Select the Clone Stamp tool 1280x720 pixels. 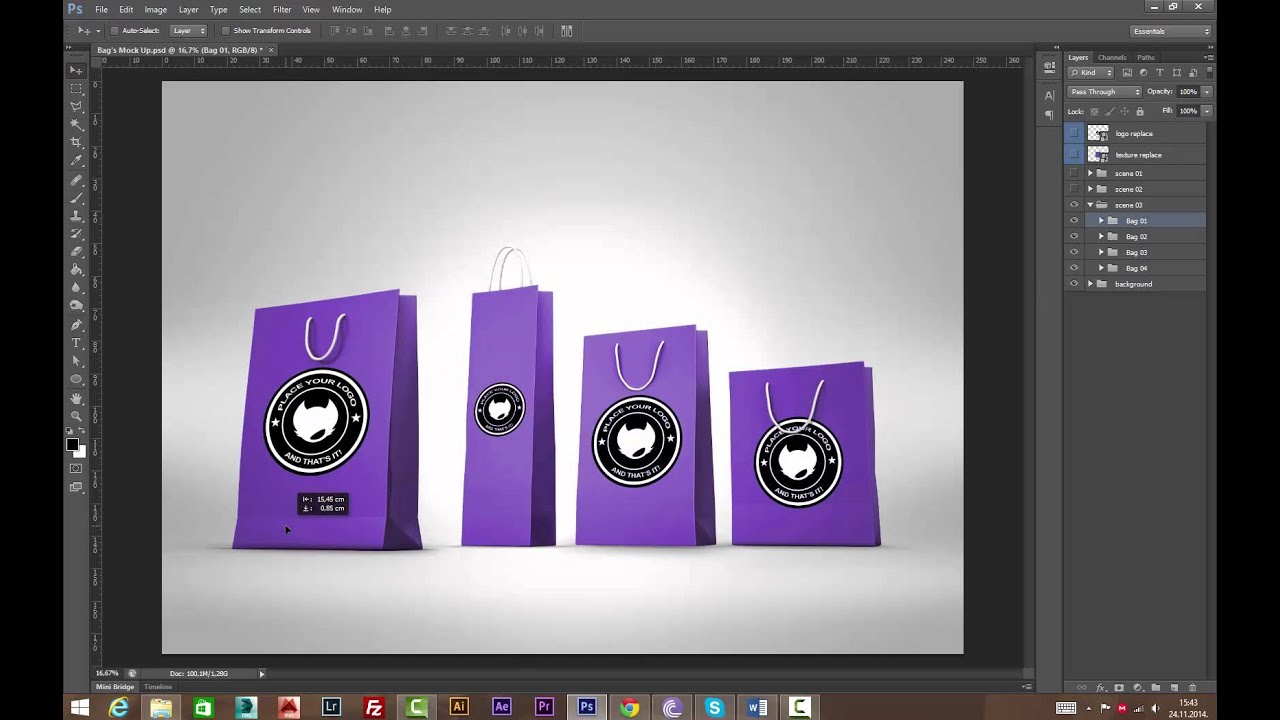pyautogui.click(x=76, y=216)
